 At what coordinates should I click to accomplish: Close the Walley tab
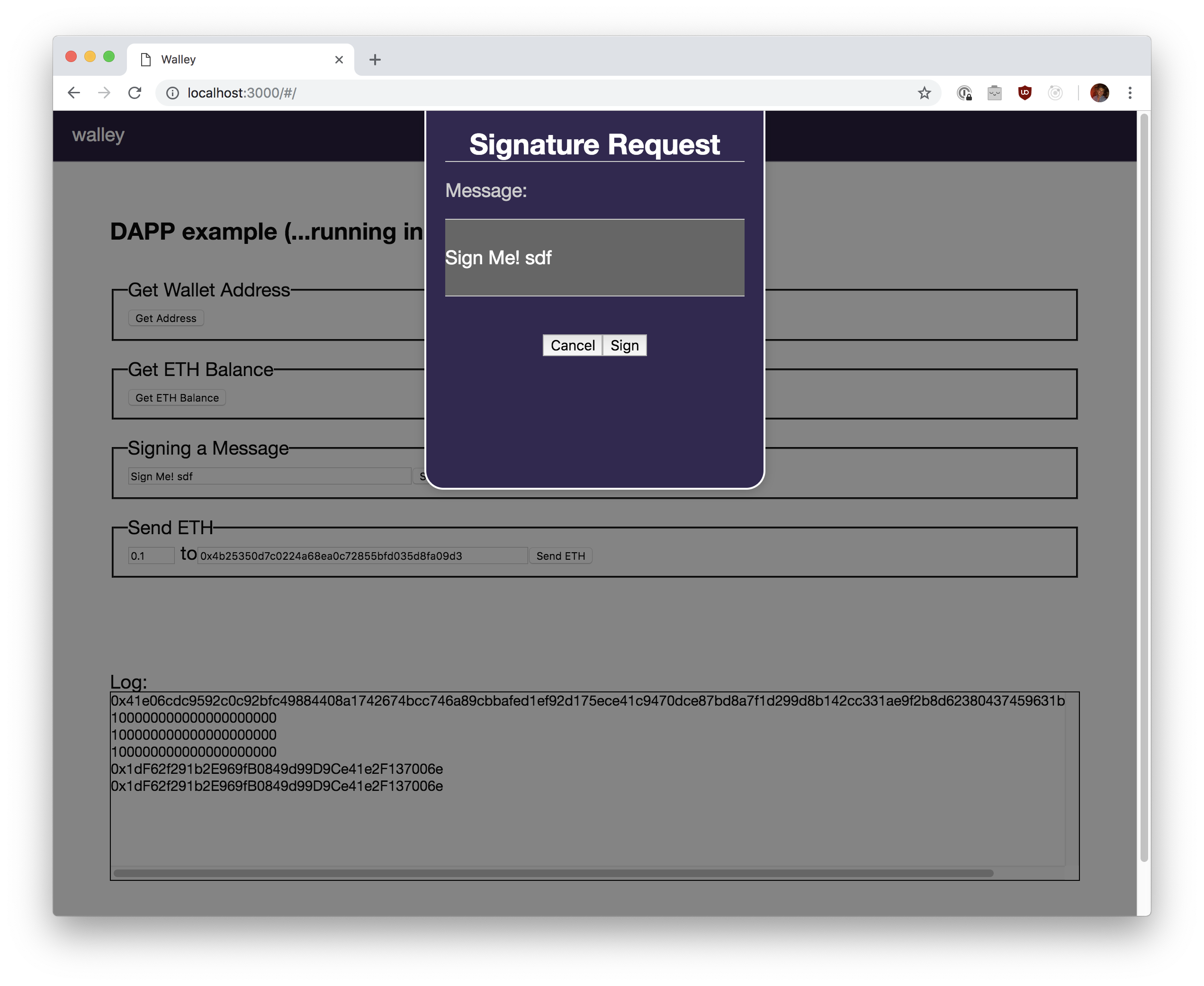pos(339,60)
